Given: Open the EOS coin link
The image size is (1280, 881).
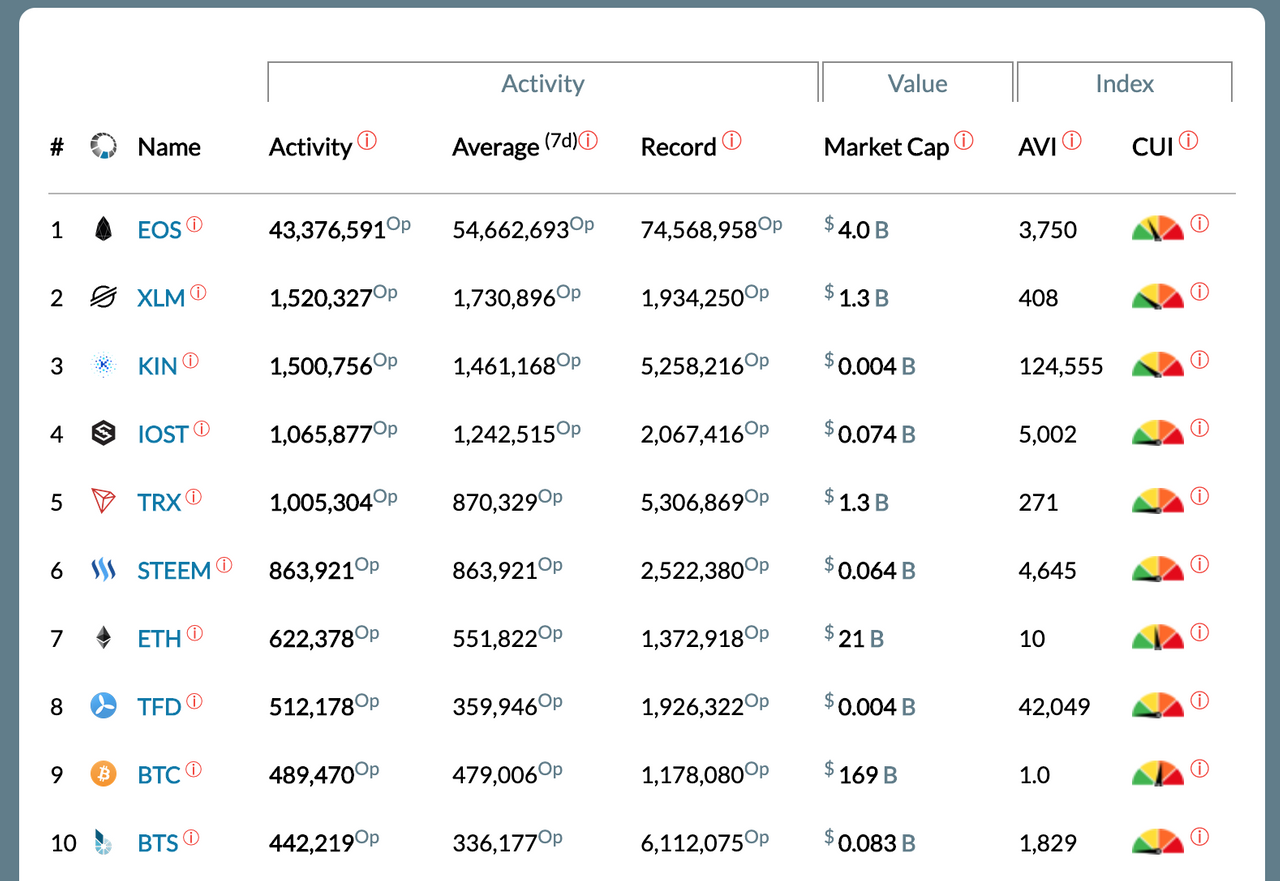Looking at the screenshot, I should 159,230.
